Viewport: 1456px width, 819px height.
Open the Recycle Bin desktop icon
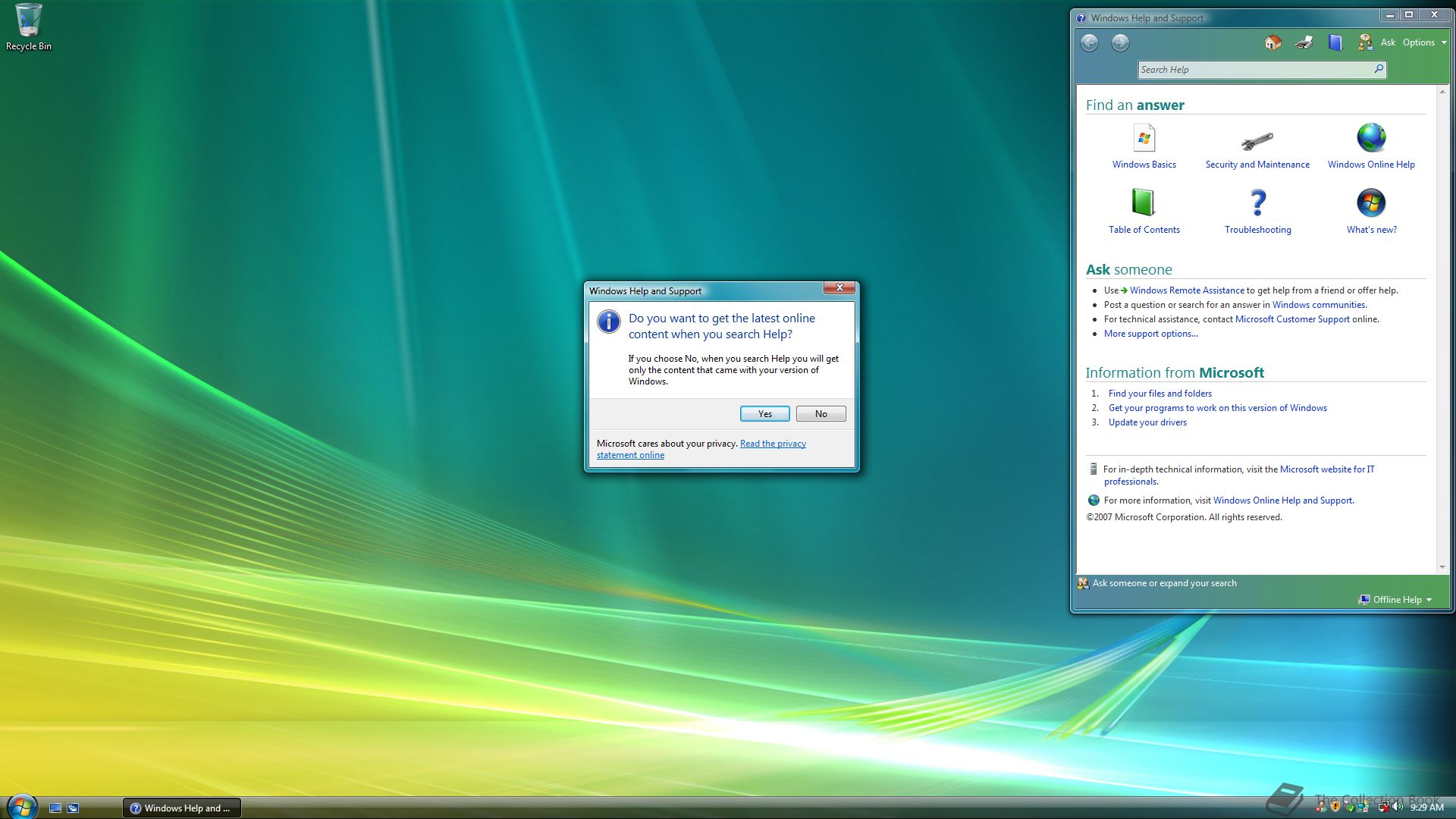pos(29,27)
